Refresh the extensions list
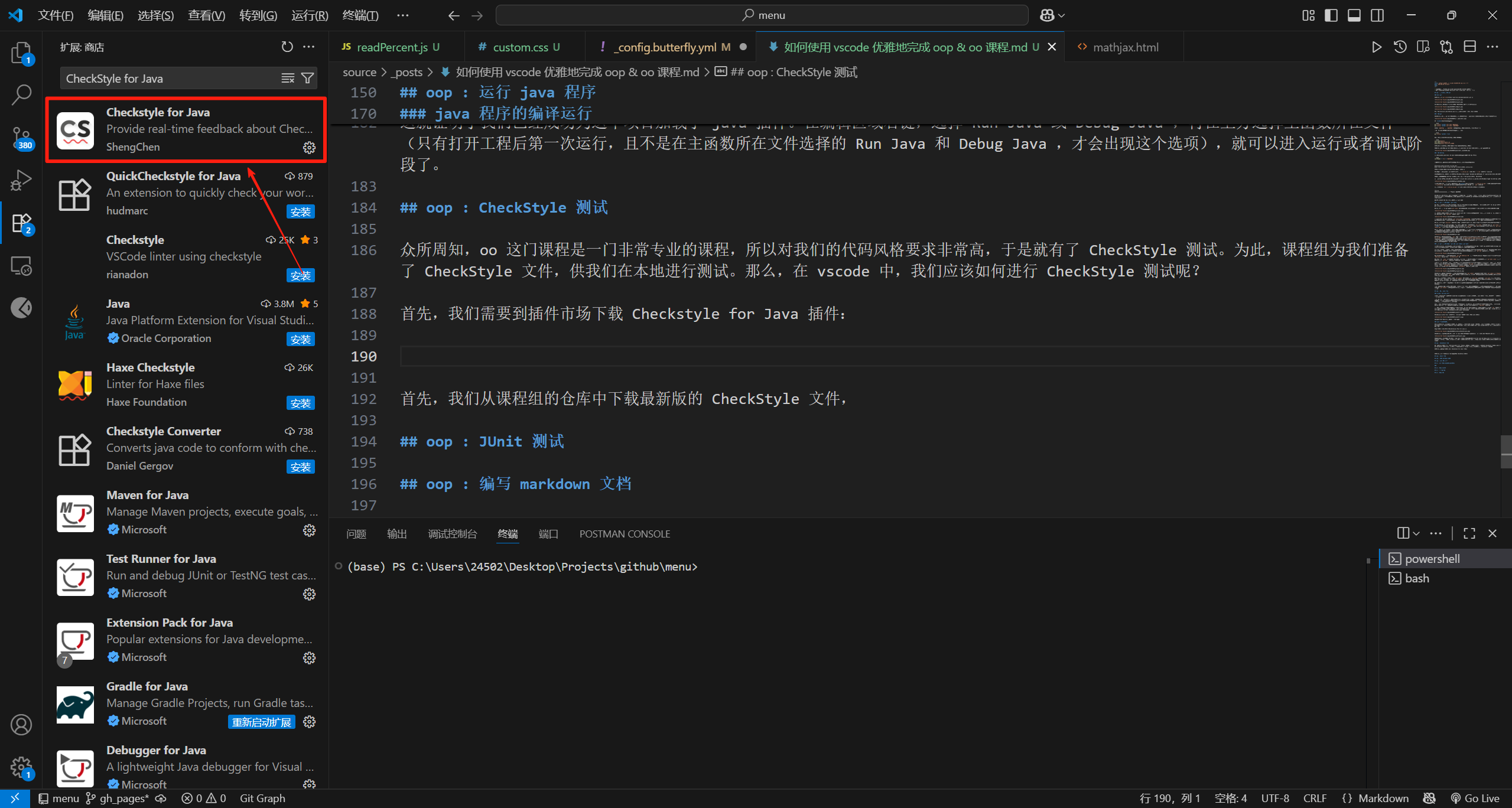 click(x=287, y=46)
